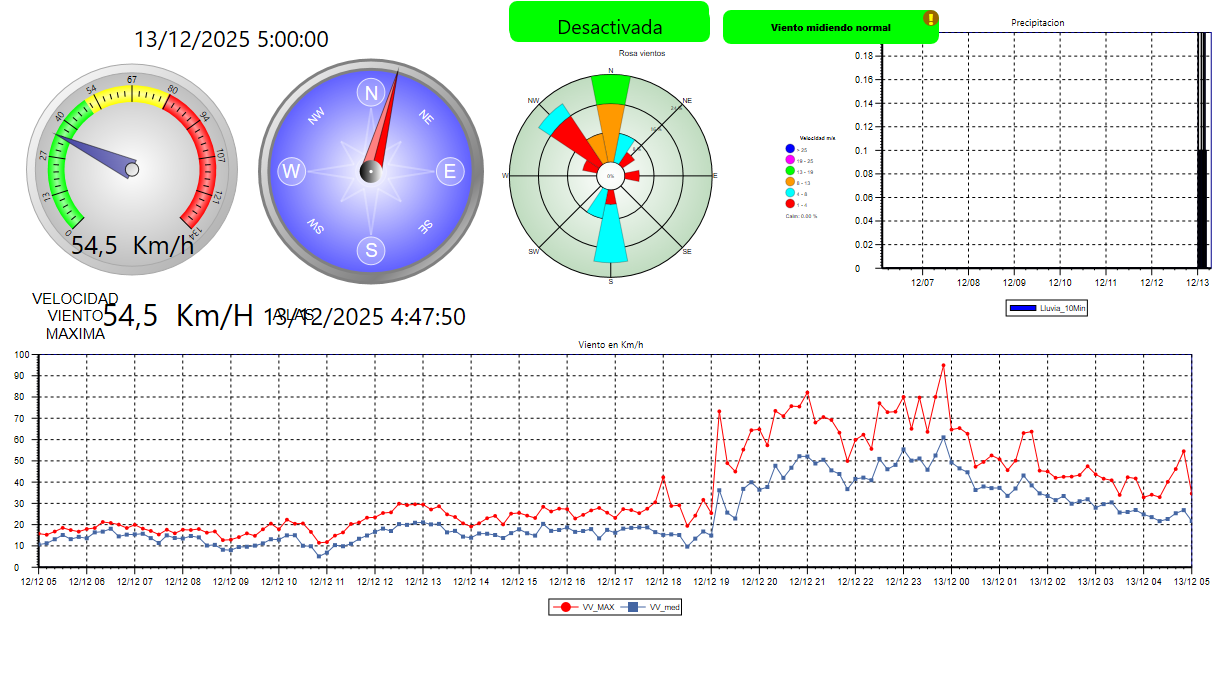Viewport: 1230px width, 692px height.
Task: Click the red 1-4 velocity legend dot
Action: tap(790, 204)
